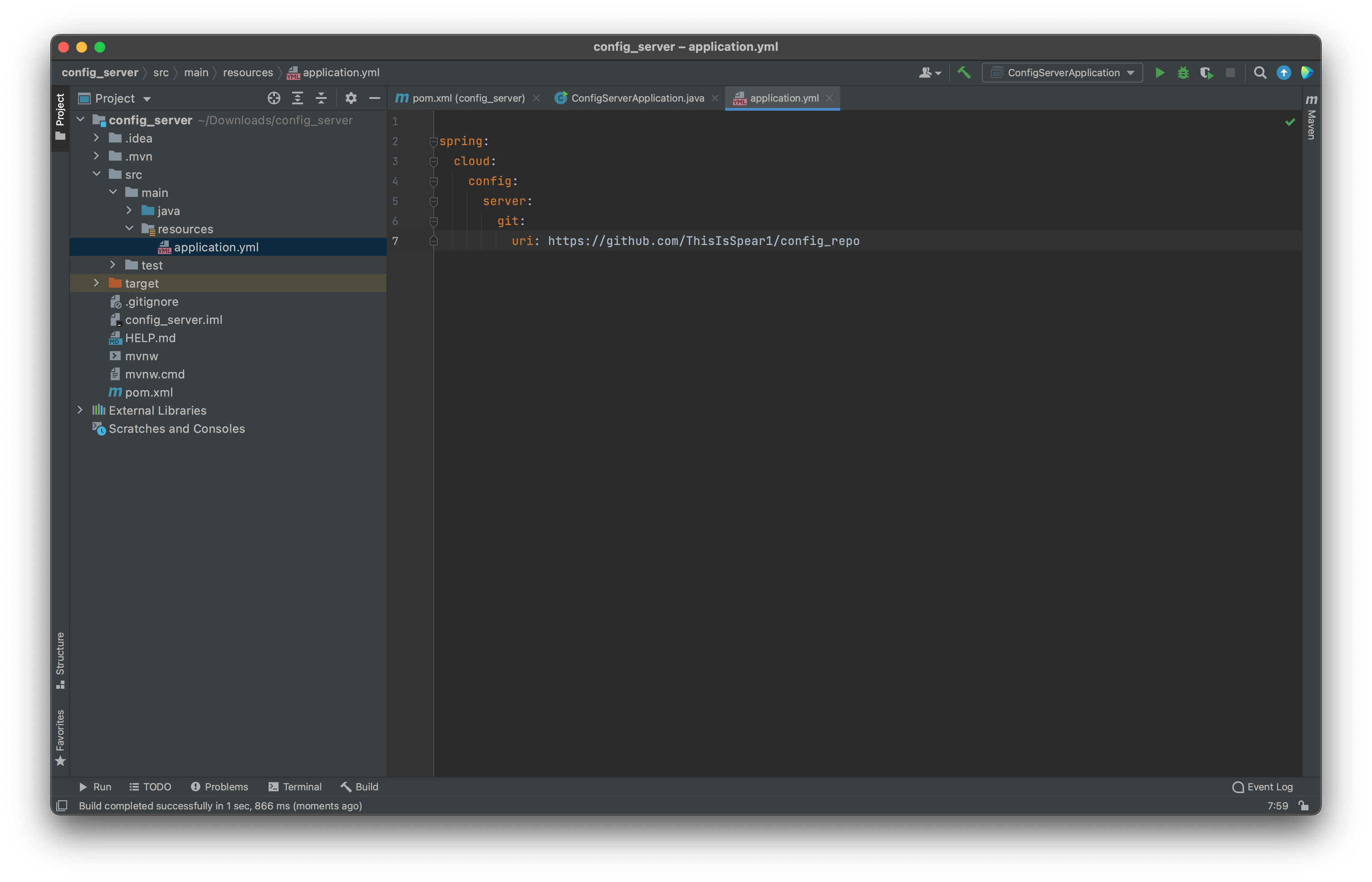Select pom.xml file in project tree
1372x882 pixels.
coord(148,392)
